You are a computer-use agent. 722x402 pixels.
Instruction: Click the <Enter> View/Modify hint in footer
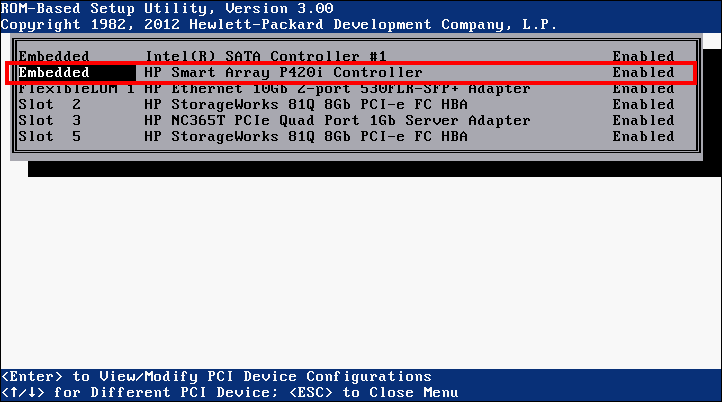pos(217,377)
